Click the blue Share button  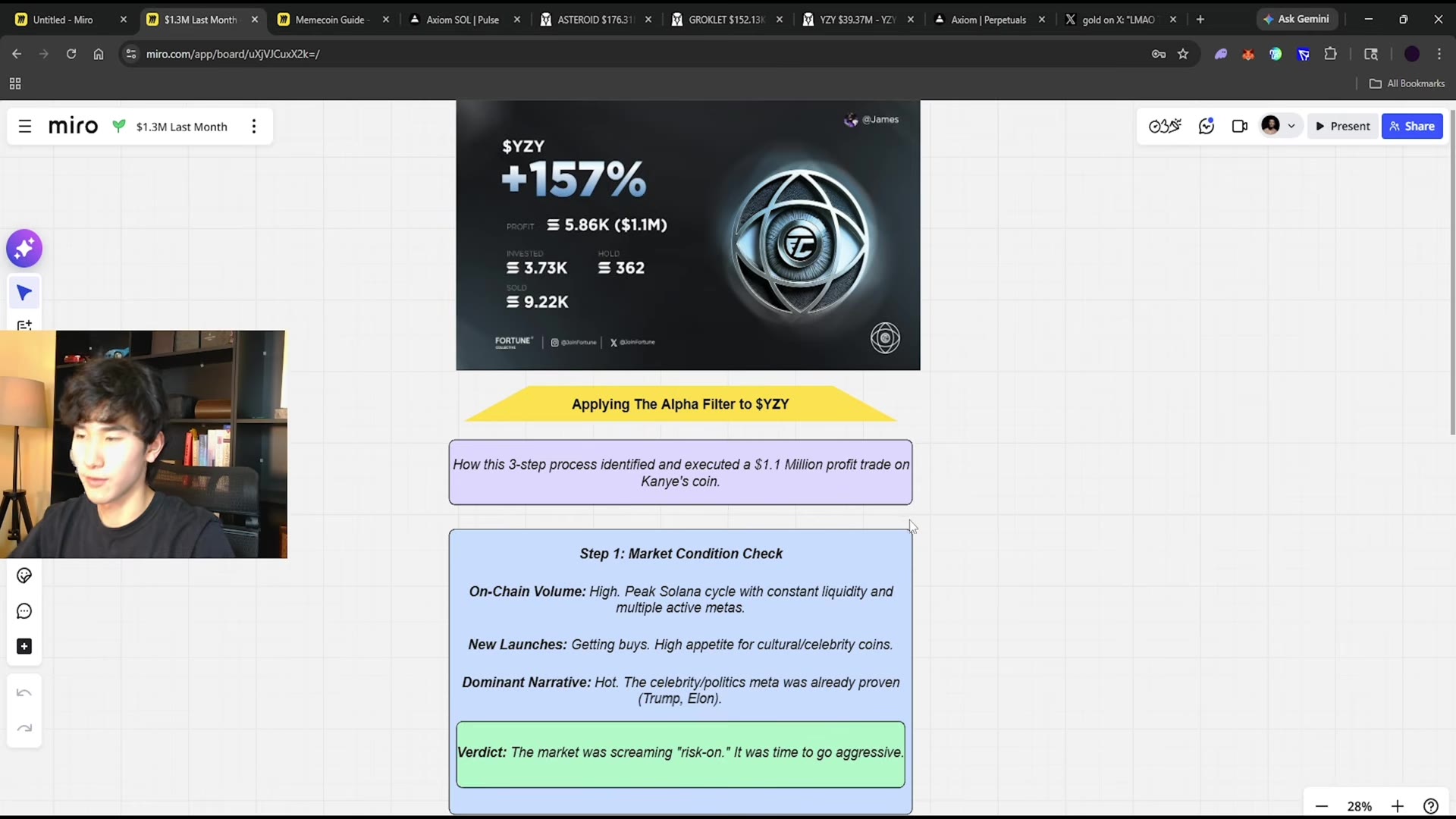tap(1412, 126)
